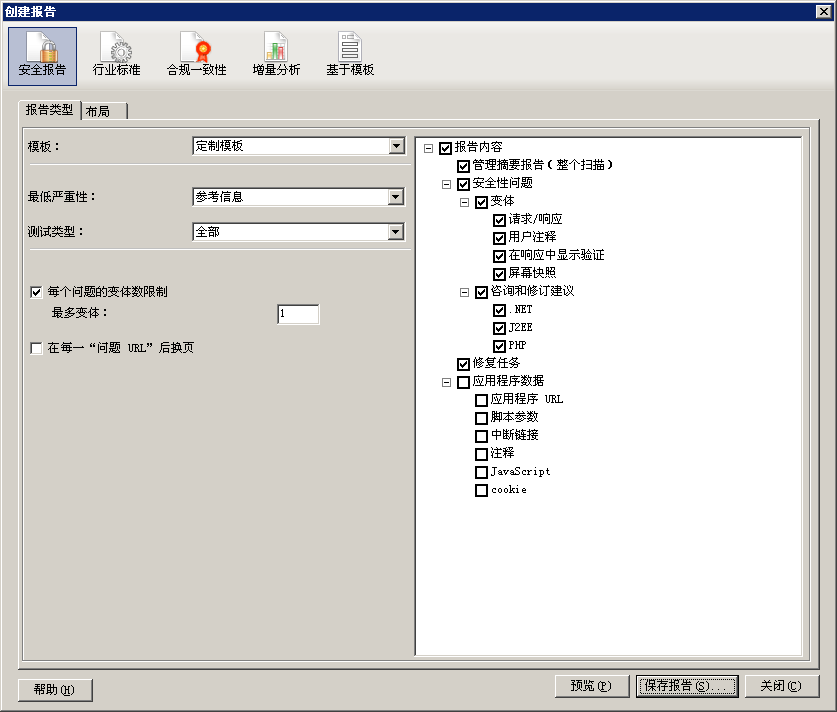The width and height of the screenshot is (837, 712).
Task: Uncheck the 安全性问题 checkbox
Action: click(x=463, y=184)
